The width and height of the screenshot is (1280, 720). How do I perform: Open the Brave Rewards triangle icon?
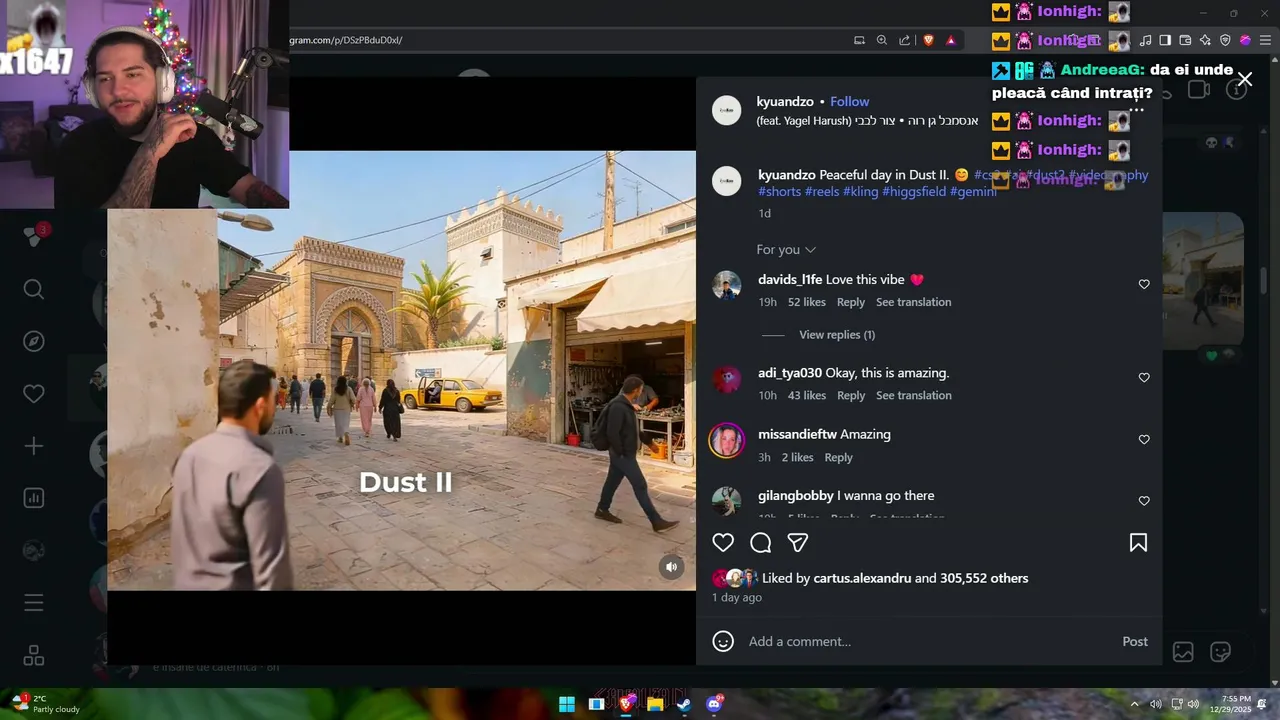coord(951,40)
